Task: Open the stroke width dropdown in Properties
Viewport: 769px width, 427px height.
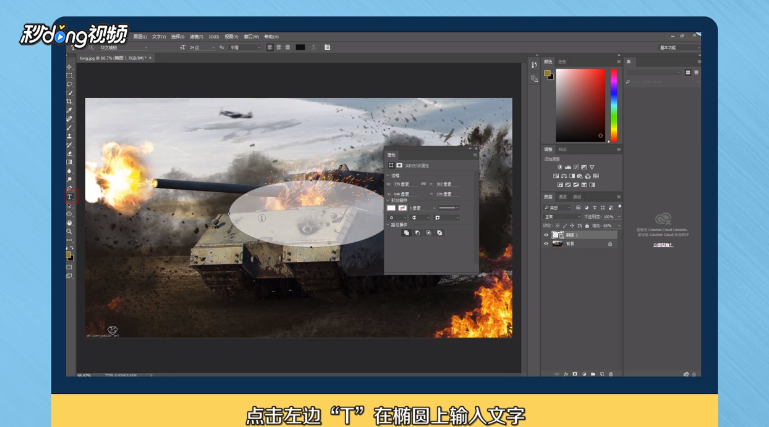Action: (x=434, y=208)
